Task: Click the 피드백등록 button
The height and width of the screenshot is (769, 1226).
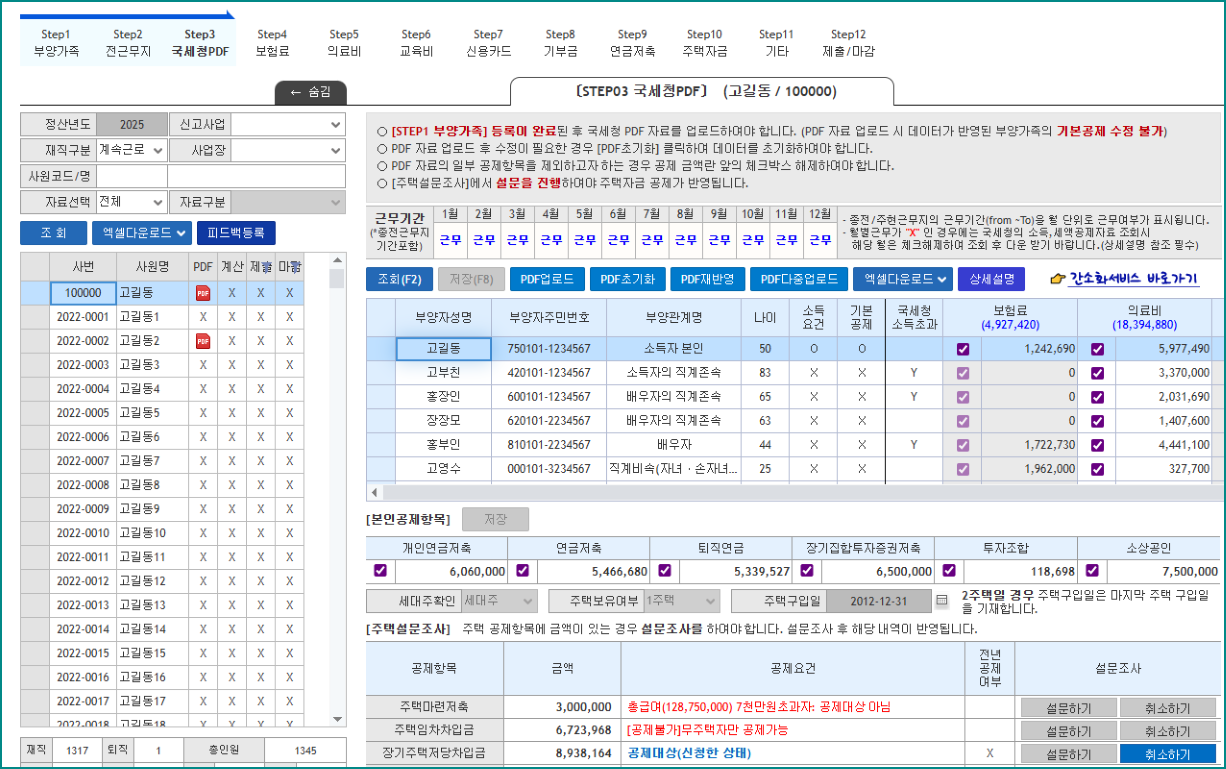Action: tap(236, 233)
